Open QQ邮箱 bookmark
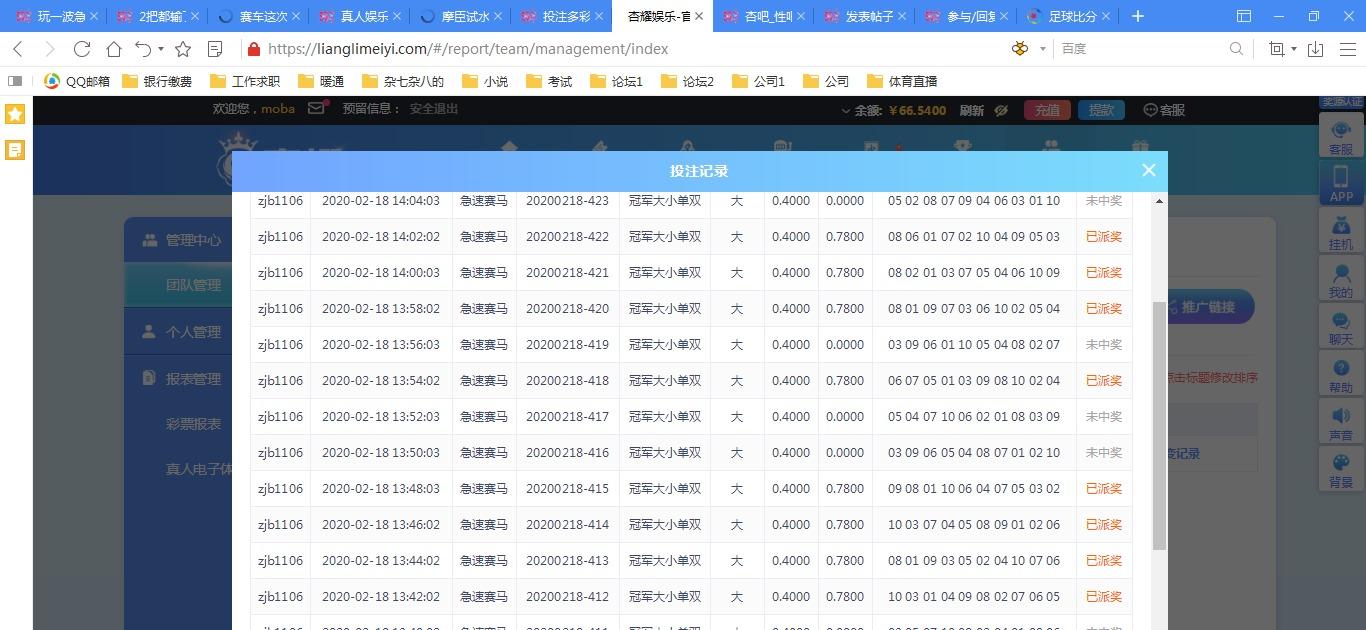Image resolution: width=1366 pixels, height=630 pixels. [77, 81]
